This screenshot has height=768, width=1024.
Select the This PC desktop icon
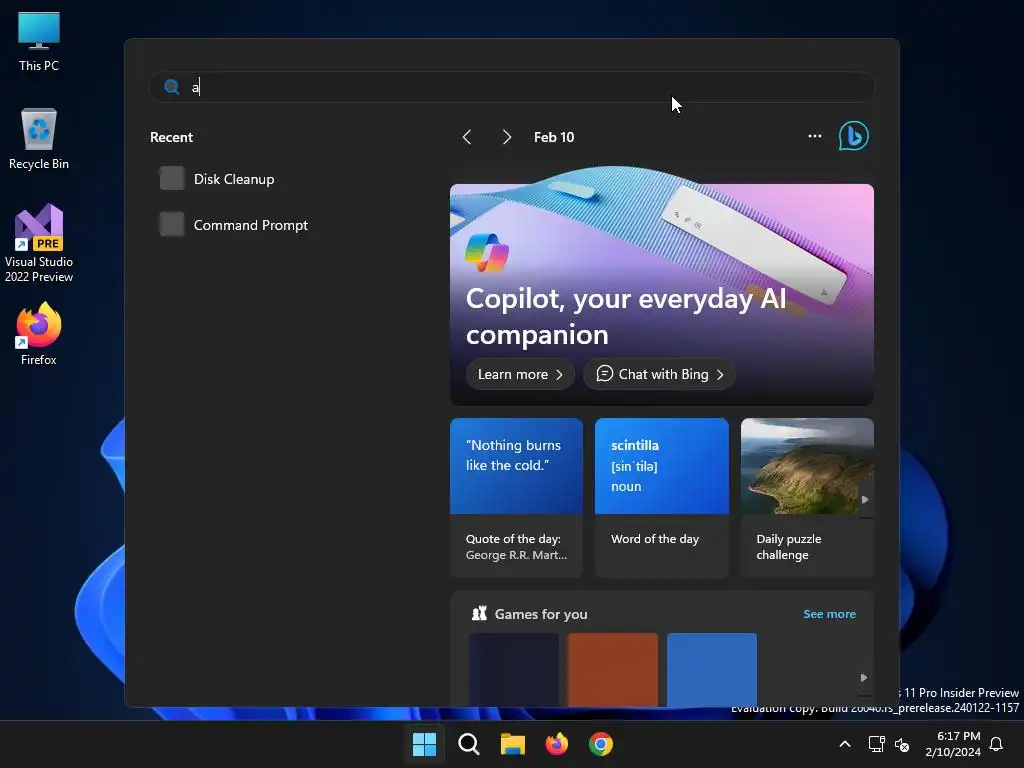point(39,41)
